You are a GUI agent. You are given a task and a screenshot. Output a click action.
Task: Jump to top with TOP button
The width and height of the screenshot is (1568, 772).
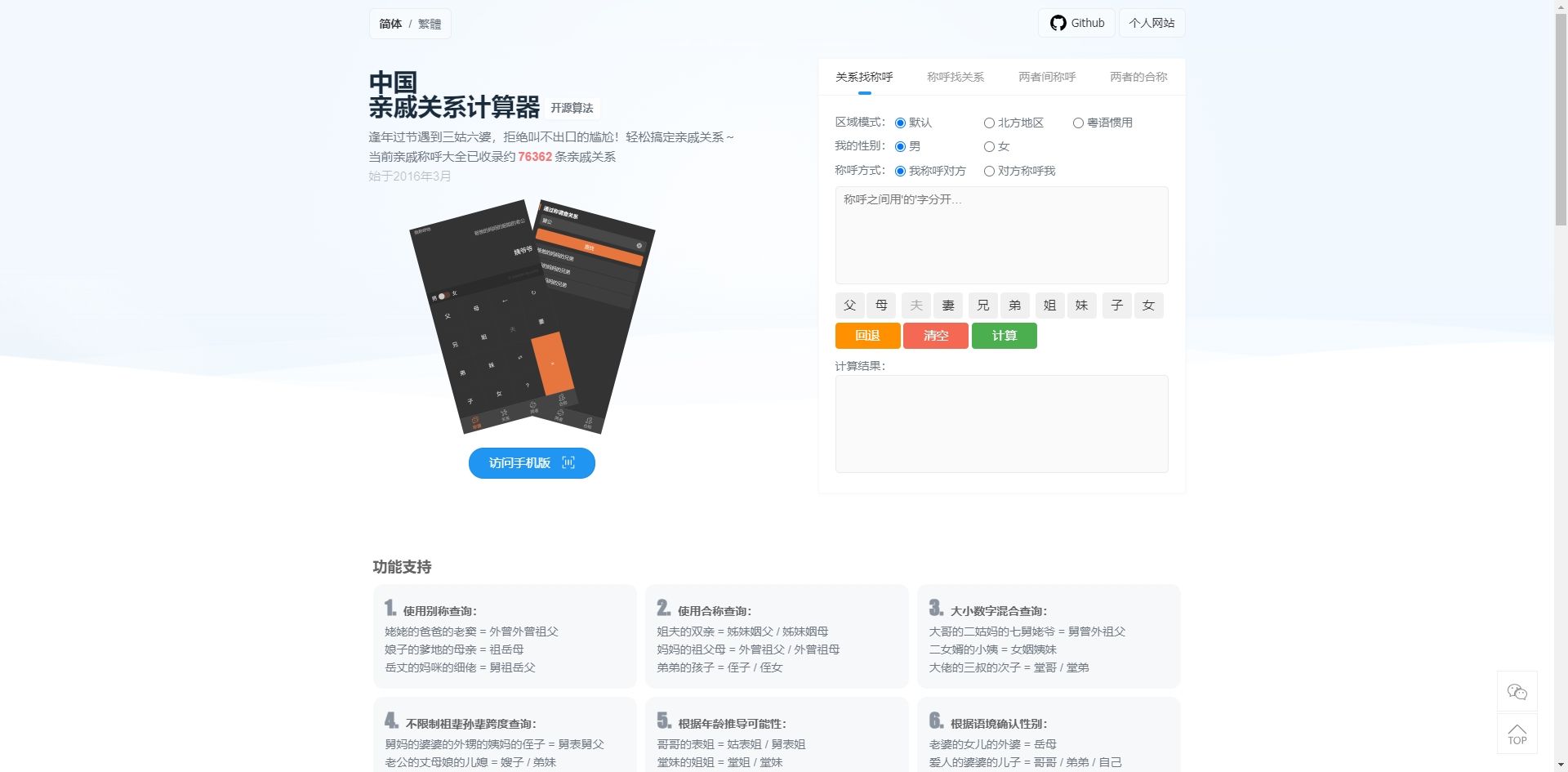1517,734
